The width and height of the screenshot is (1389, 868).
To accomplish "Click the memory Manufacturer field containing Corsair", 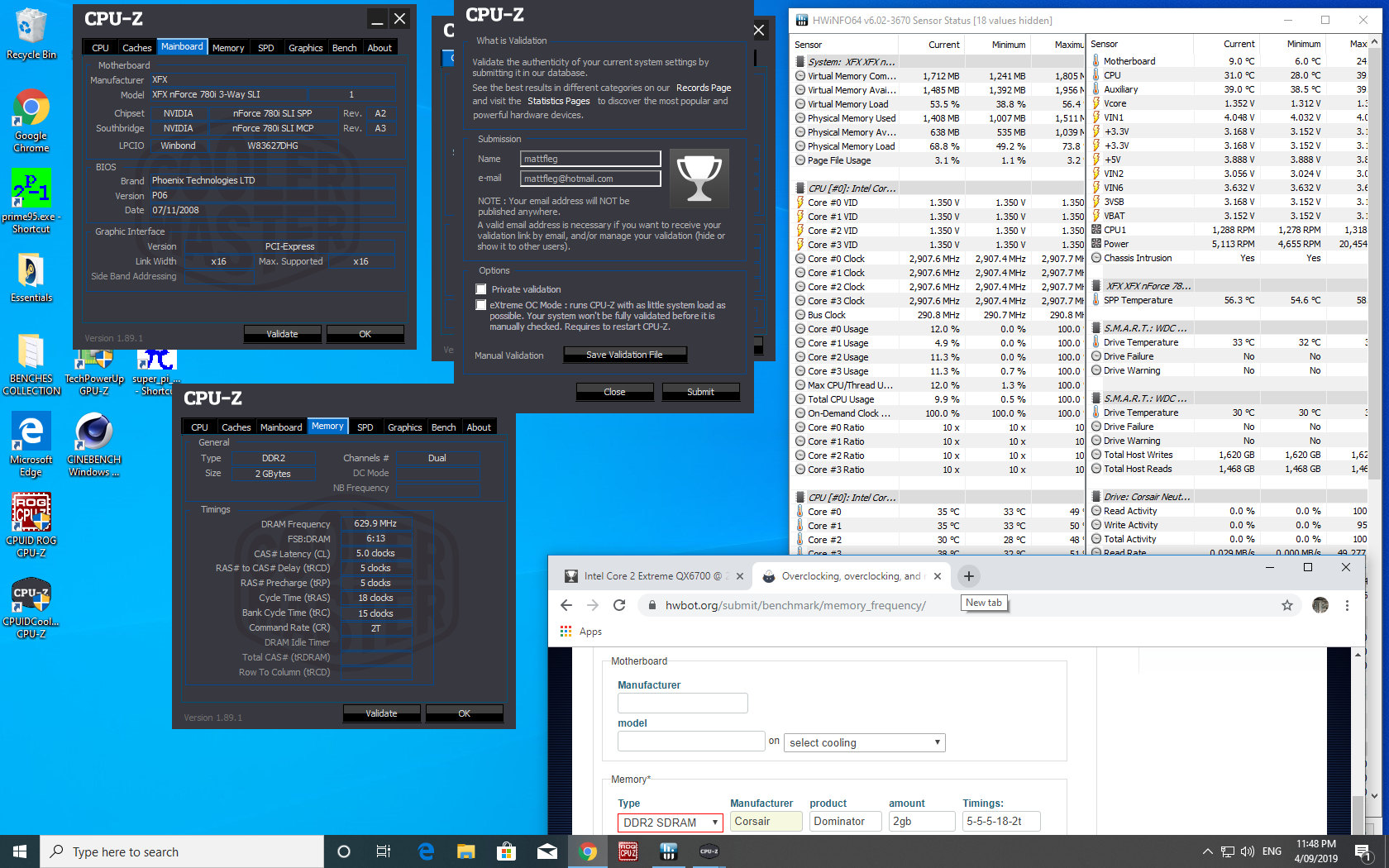I will pyautogui.click(x=766, y=821).
